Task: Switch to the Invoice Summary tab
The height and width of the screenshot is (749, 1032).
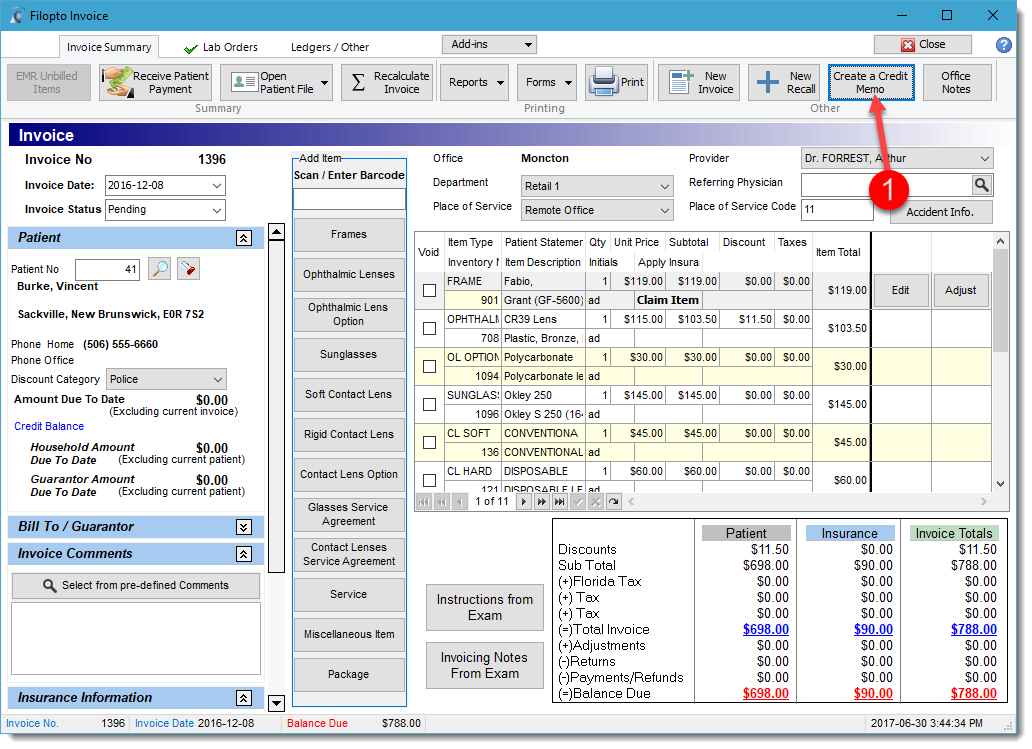Action: (109, 47)
